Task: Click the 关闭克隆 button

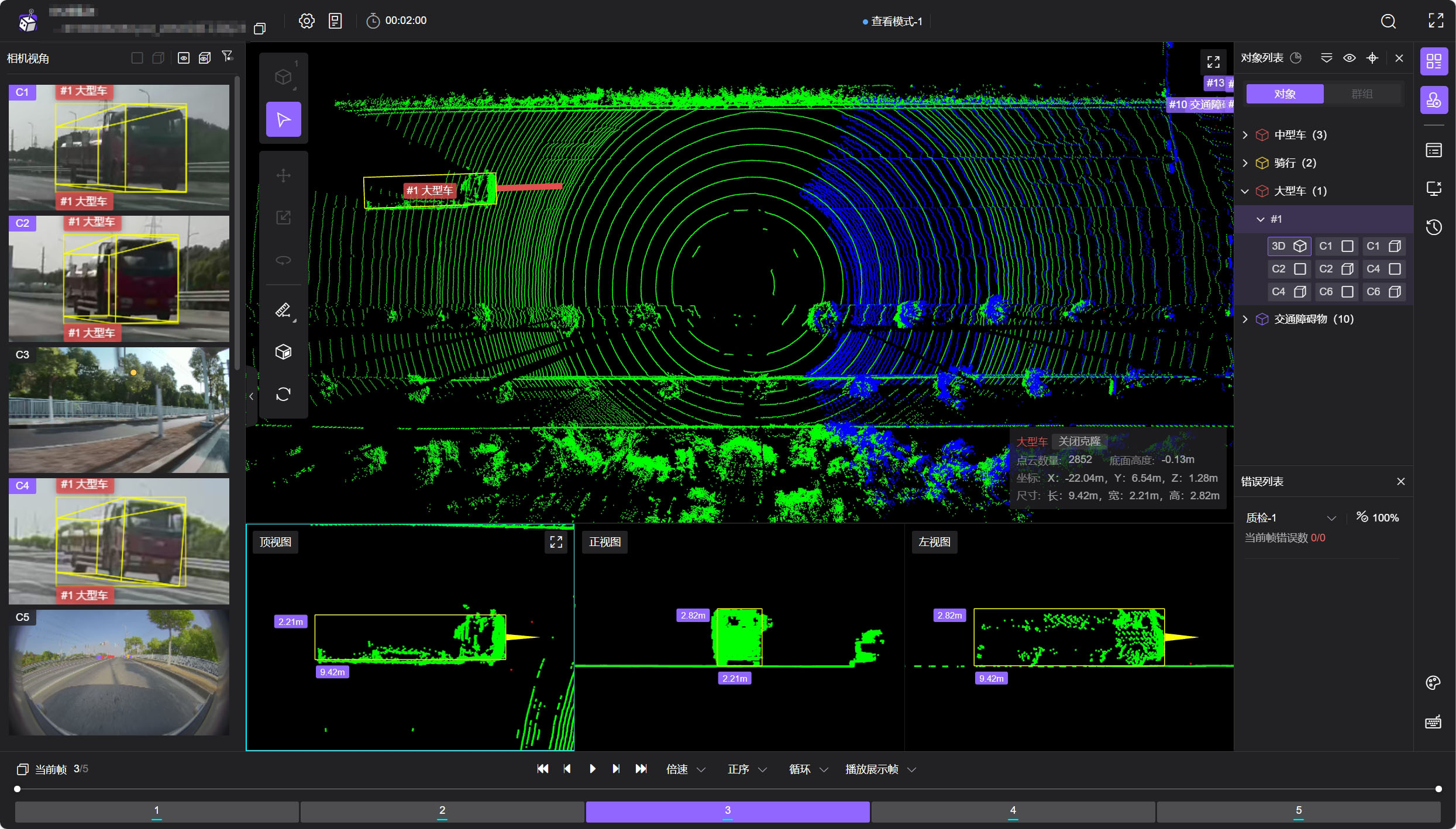Action: pos(1079,441)
